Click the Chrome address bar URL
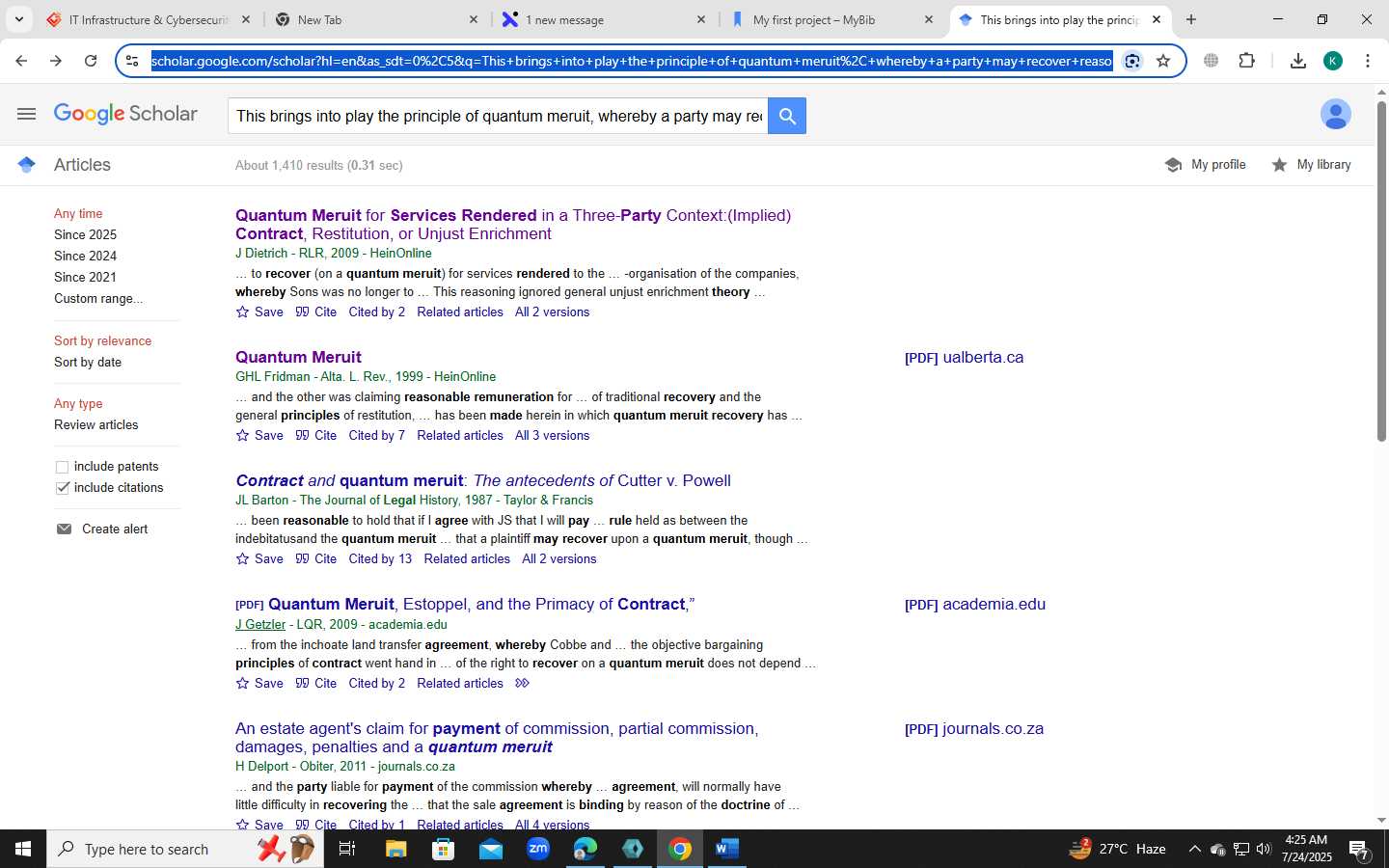 pyautogui.click(x=632, y=61)
